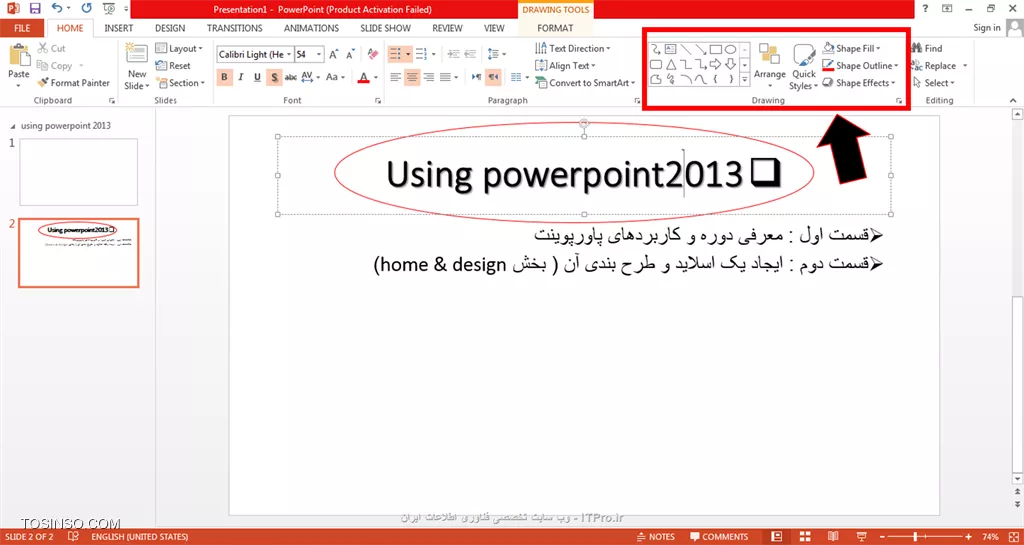Viewport: 1024px width, 545px height.
Task: Select the Right Arrow shape
Action: coord(716,64)
